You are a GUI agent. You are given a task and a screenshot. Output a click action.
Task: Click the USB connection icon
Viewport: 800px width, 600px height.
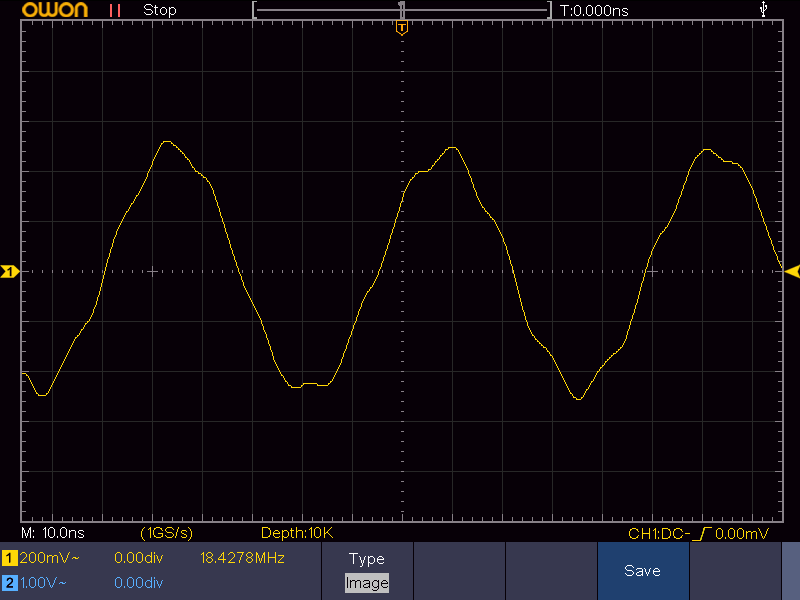coord(763,9)
